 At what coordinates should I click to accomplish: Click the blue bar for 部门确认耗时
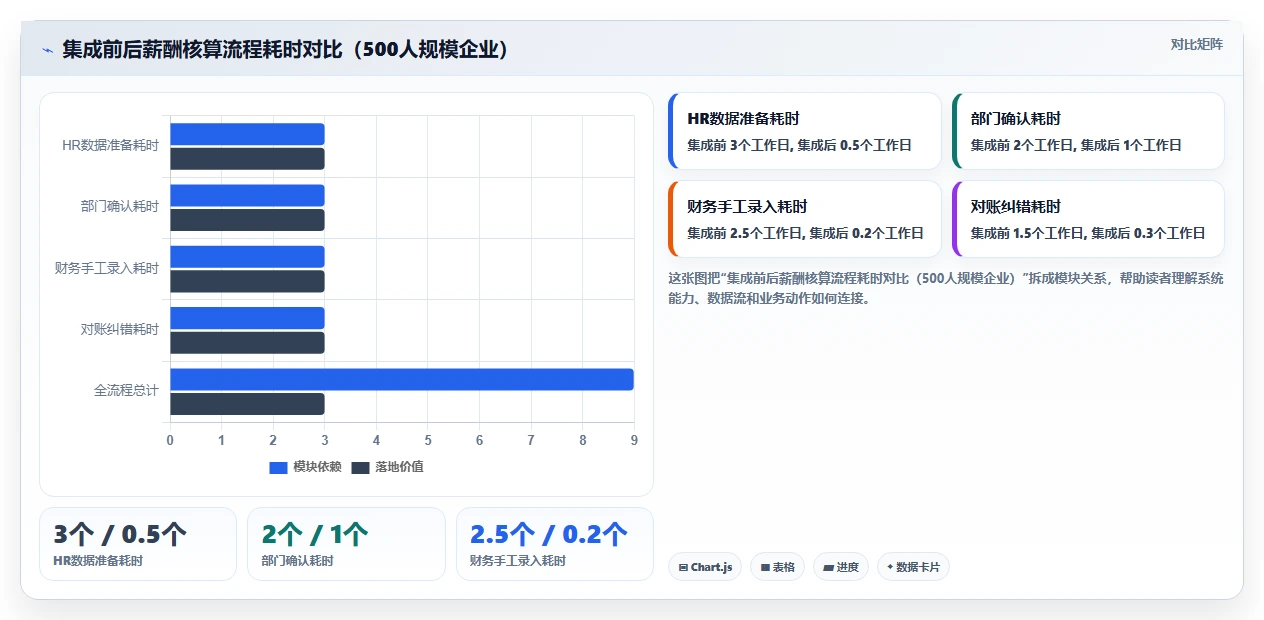point(247,195)
